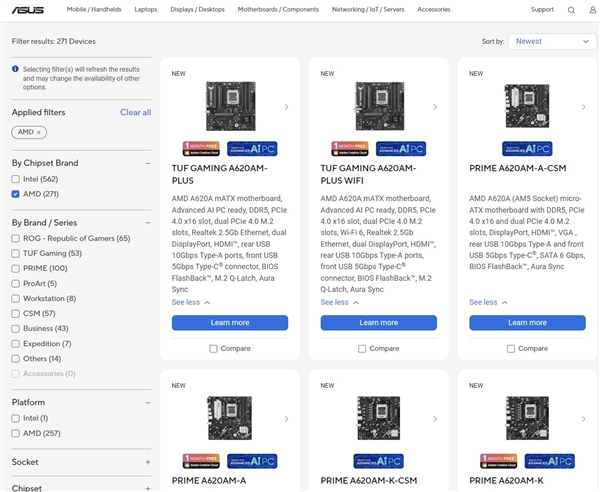Click Learn more for TUF GAMING A620AM-PLUS
Viewport: 600px width, 492px height.
tap(230, 323)
